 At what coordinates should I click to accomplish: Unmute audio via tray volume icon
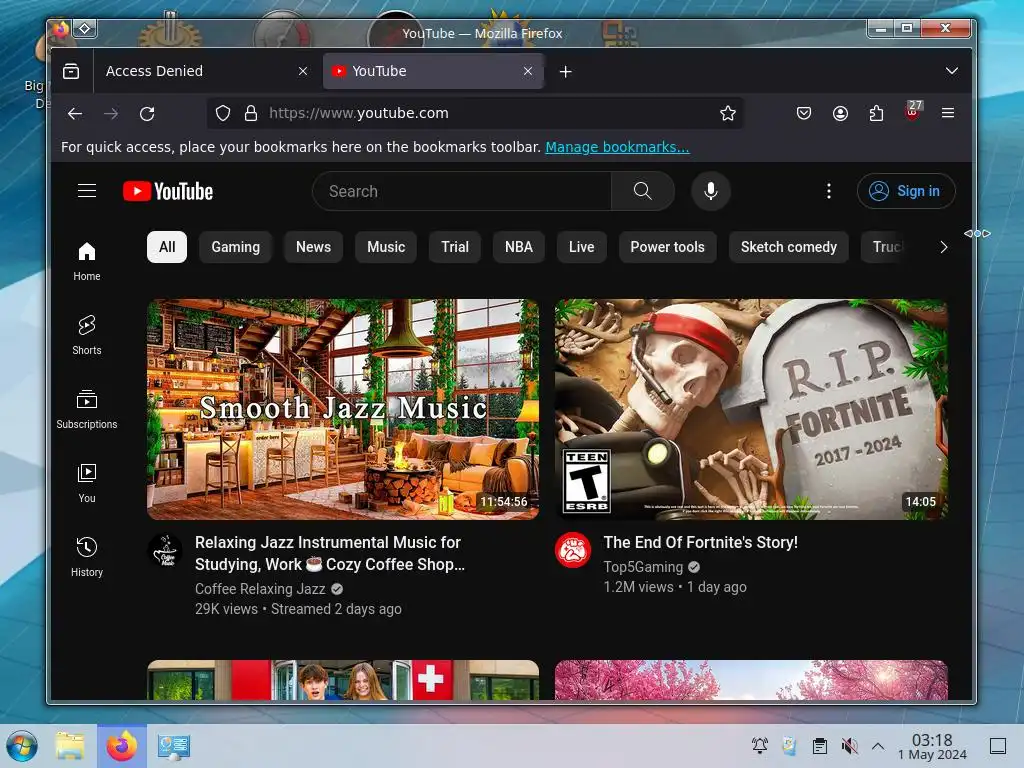coord(849,746)
